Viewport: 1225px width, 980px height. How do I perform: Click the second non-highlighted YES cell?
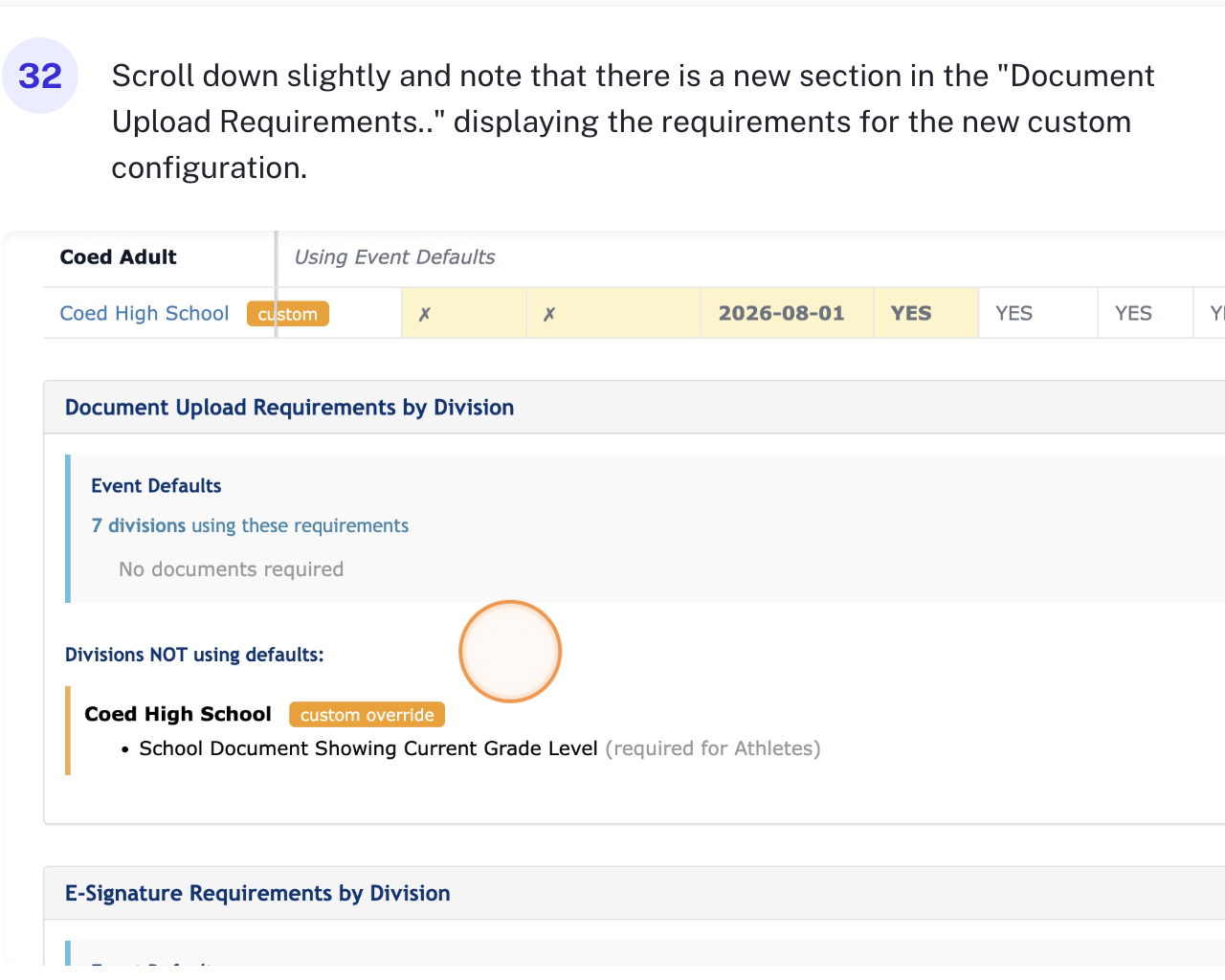tap(1133, 314)
